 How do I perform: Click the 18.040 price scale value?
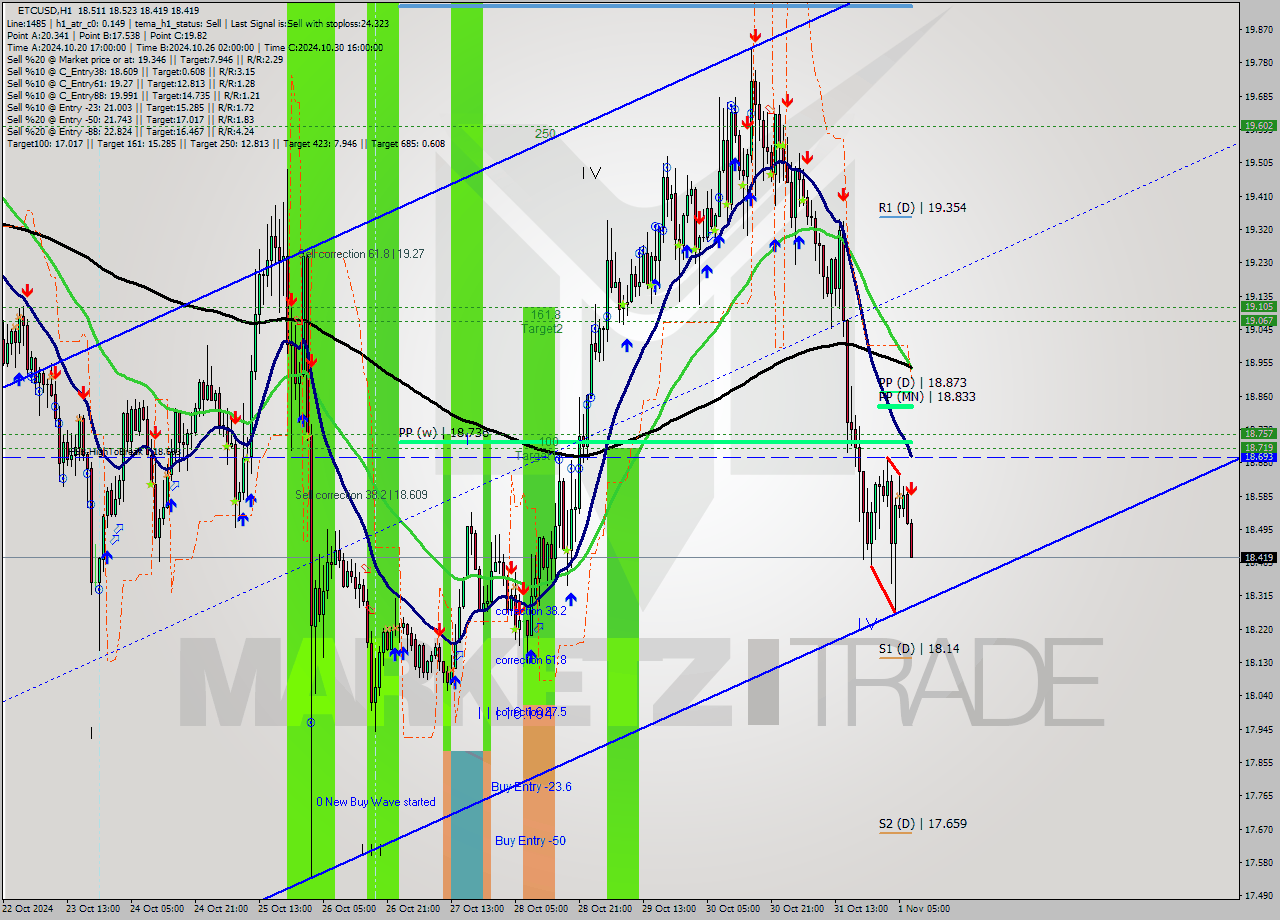(1258, 695)
